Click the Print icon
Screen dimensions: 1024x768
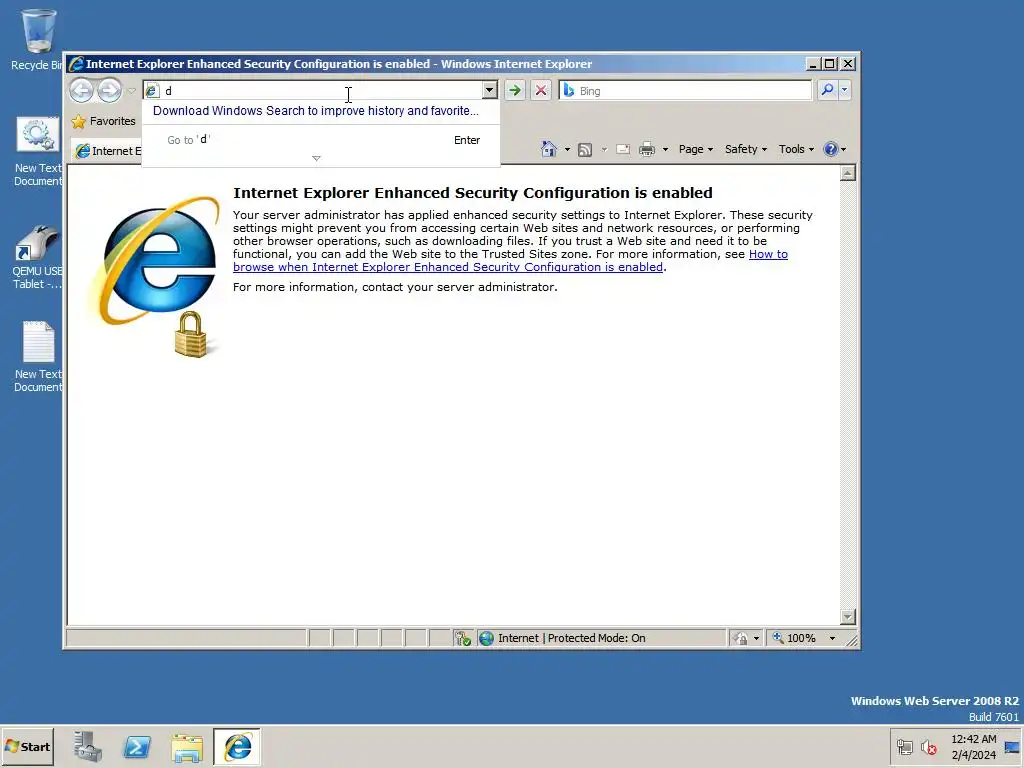click(x=647, y=150)
